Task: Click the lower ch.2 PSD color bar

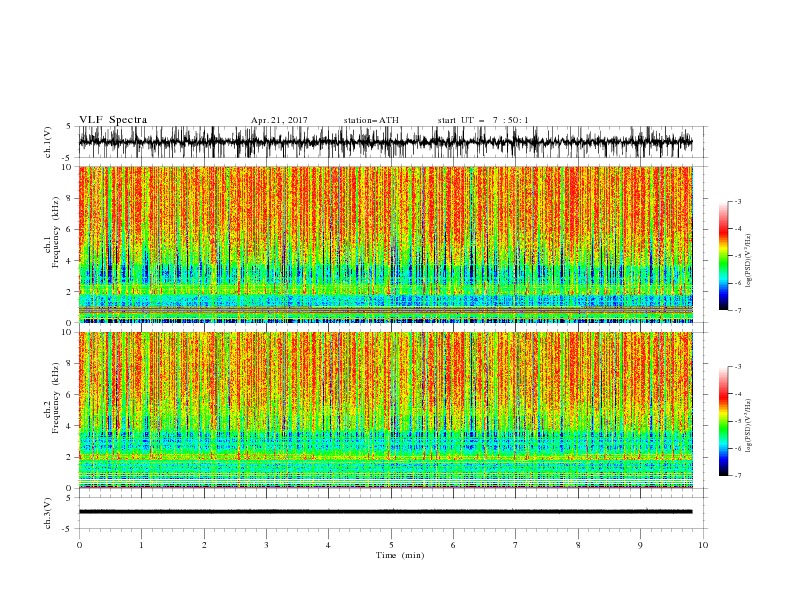Action: (x=724, y=421)
